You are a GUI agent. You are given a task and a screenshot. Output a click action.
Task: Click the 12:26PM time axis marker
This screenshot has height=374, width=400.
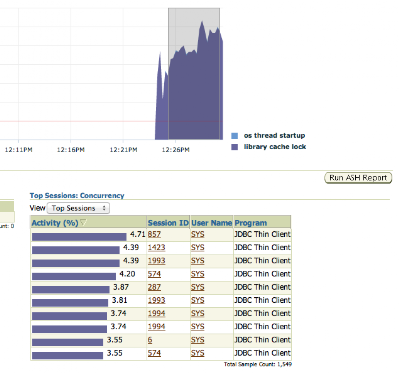click(176, 150)
